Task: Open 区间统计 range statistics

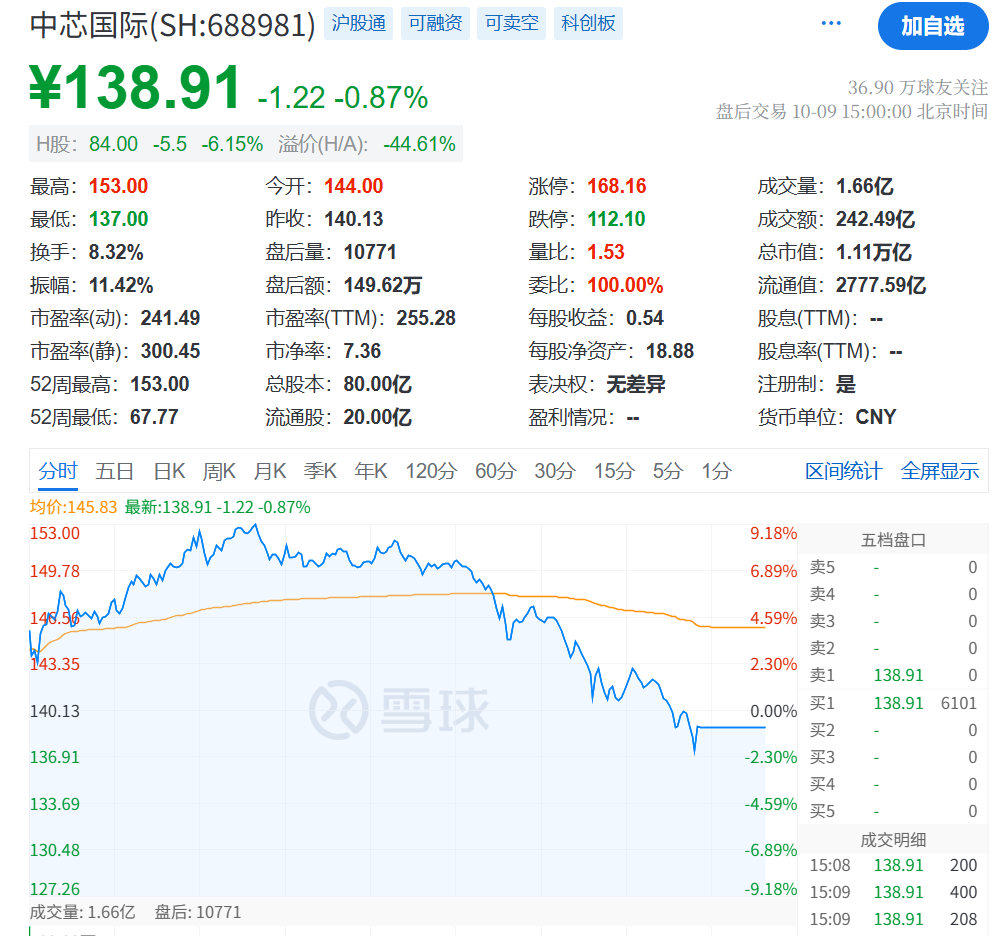Action: (x=843, y=471)
